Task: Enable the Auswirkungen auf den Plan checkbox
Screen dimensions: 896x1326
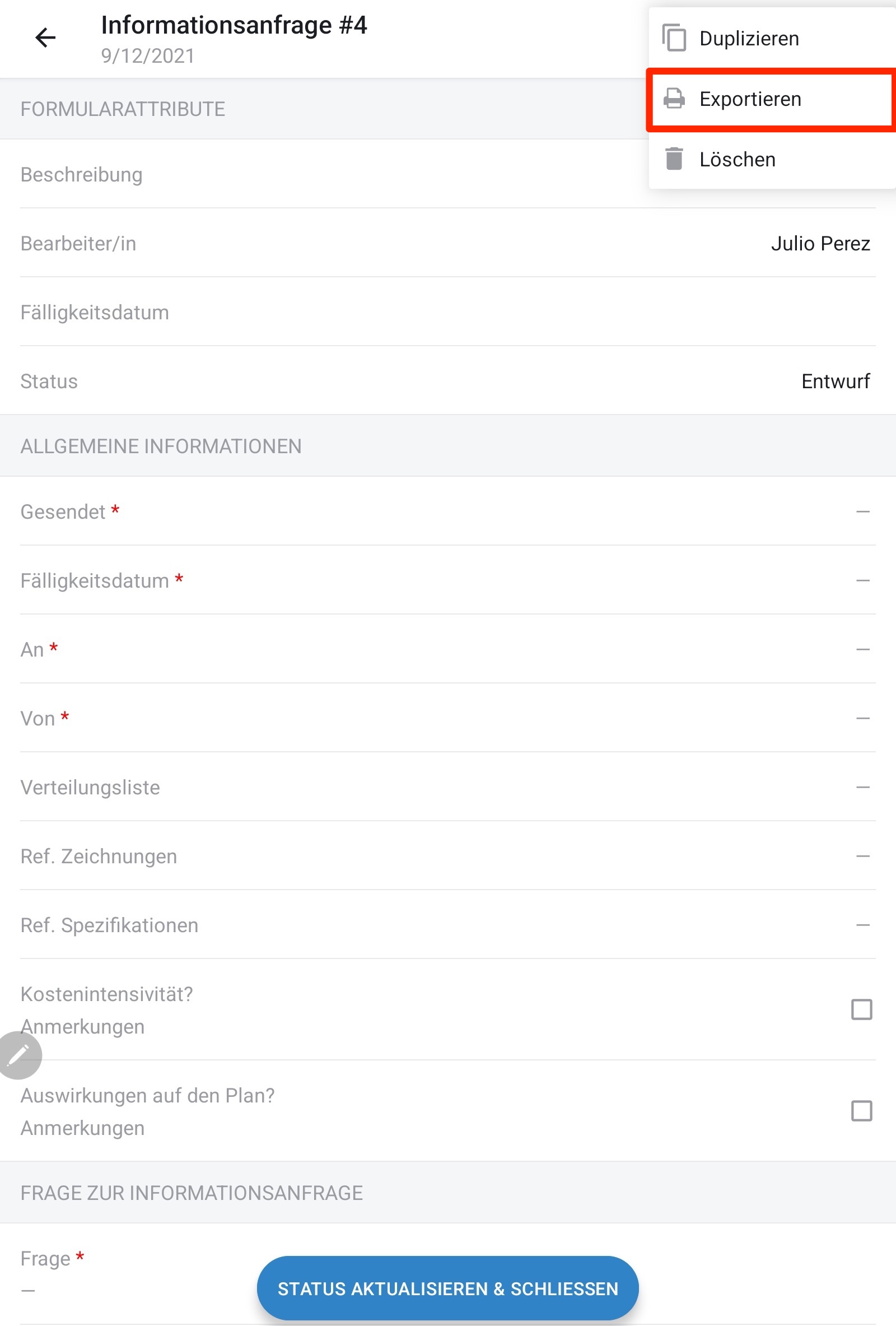Action: pyautogui.click(x=861, y=1110)
